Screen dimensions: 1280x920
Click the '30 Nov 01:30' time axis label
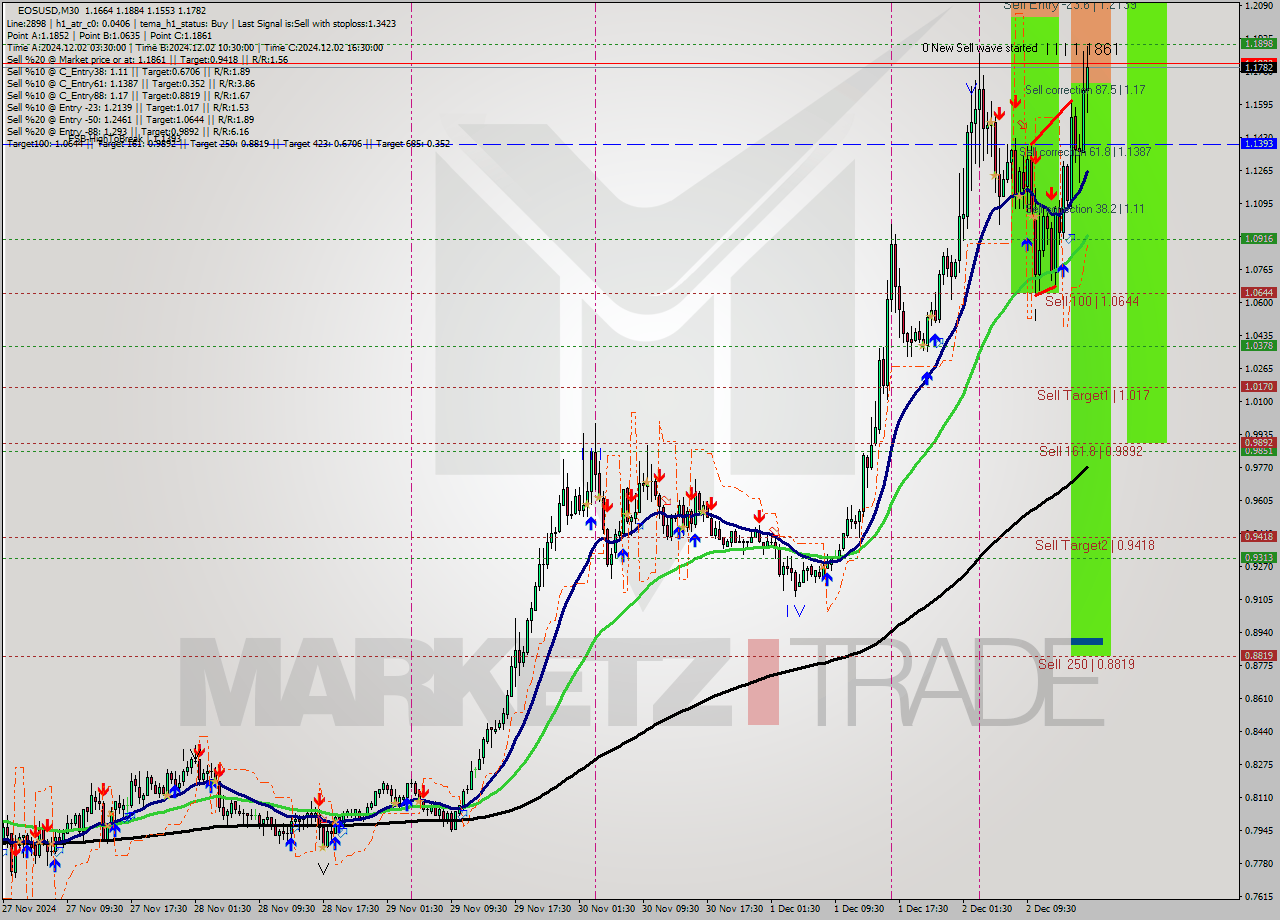pos(604,909)
